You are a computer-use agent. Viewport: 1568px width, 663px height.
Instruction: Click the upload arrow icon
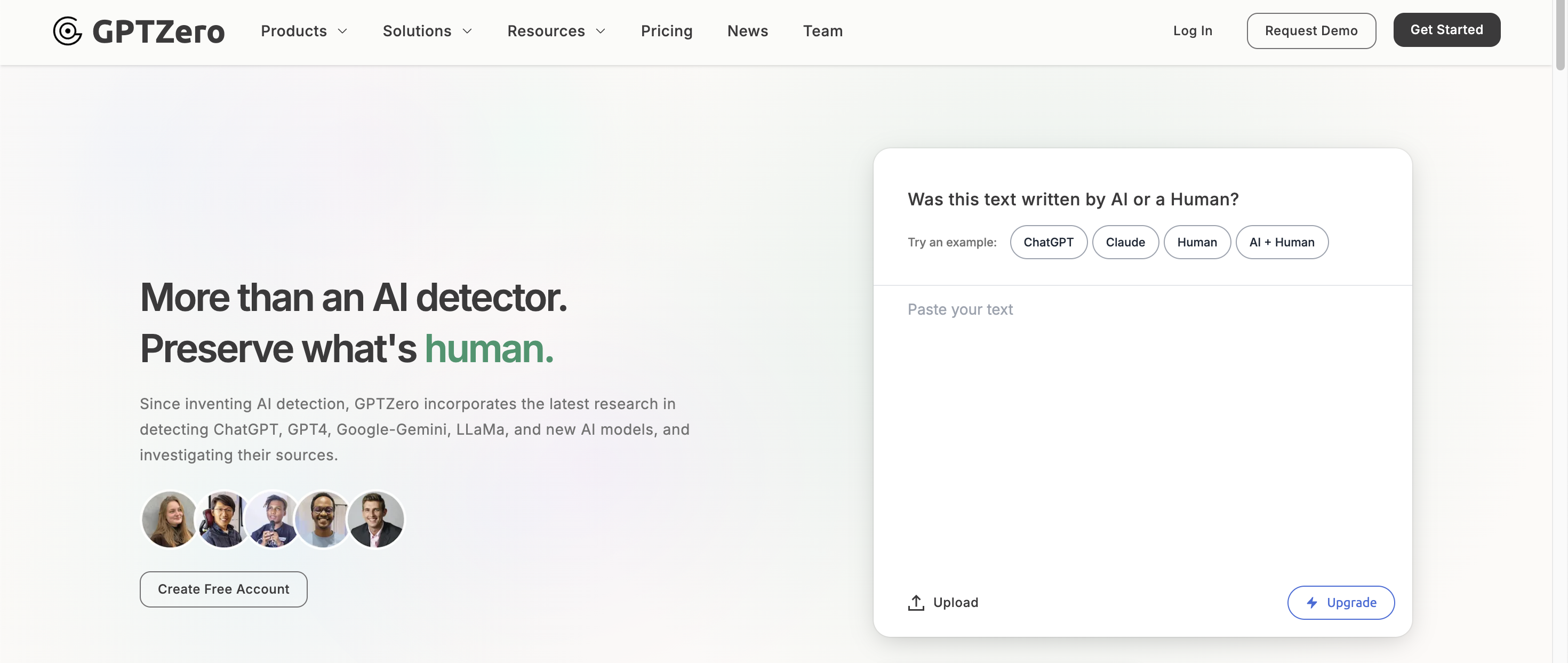click(x=916, y=602)
